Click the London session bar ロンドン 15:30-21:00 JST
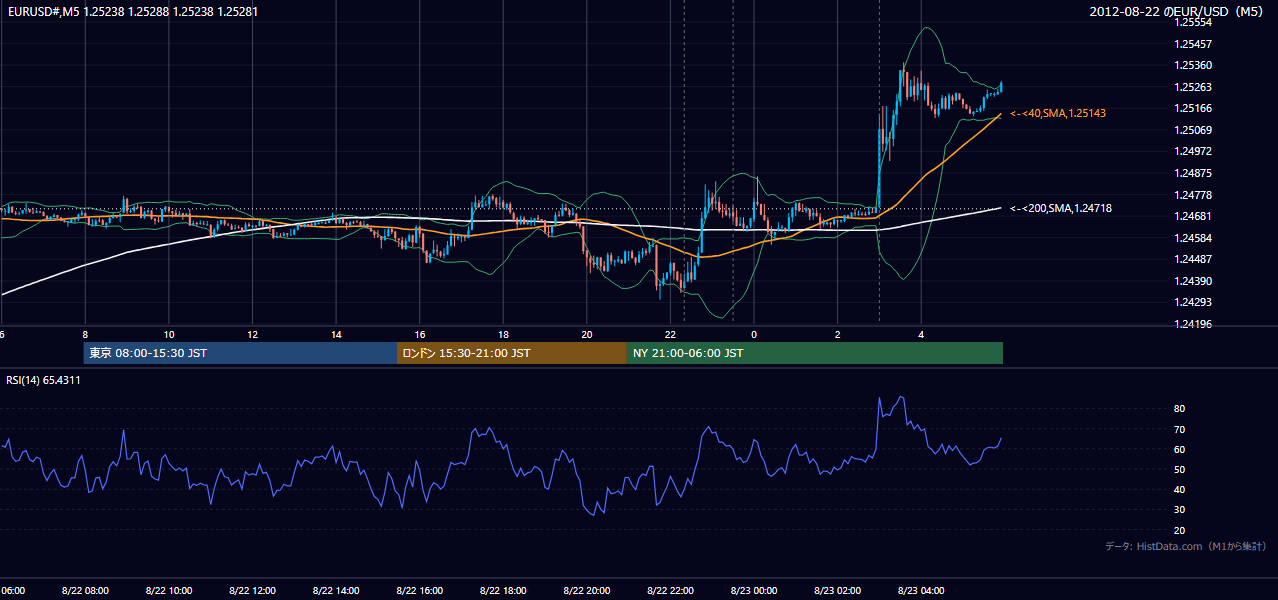 (x=512, y=353)
